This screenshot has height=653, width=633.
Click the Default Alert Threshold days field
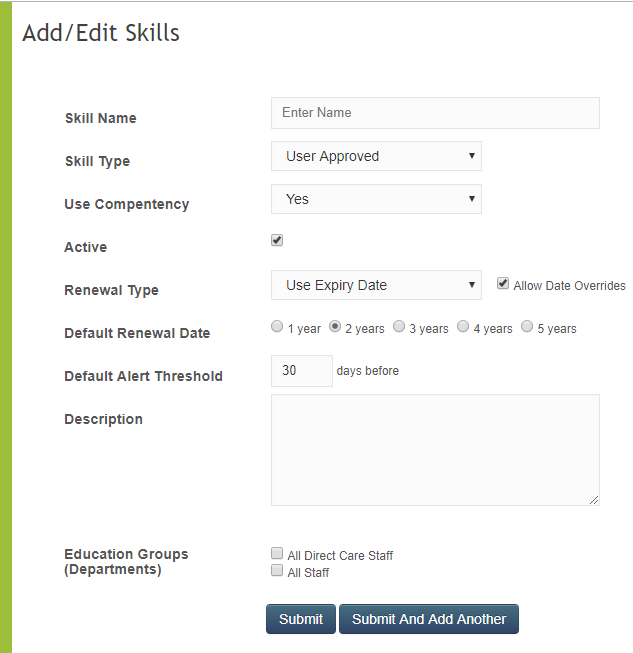(x=301, y=371)
